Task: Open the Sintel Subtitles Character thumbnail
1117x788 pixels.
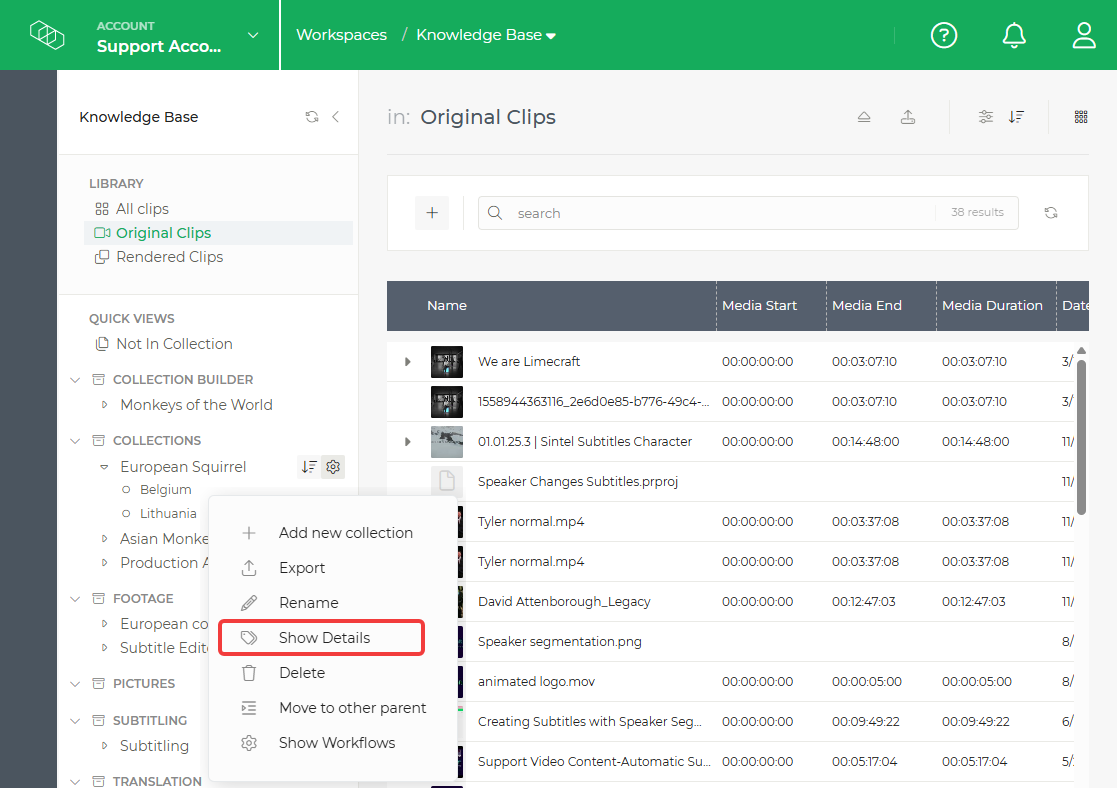Action: pos(447,441)
